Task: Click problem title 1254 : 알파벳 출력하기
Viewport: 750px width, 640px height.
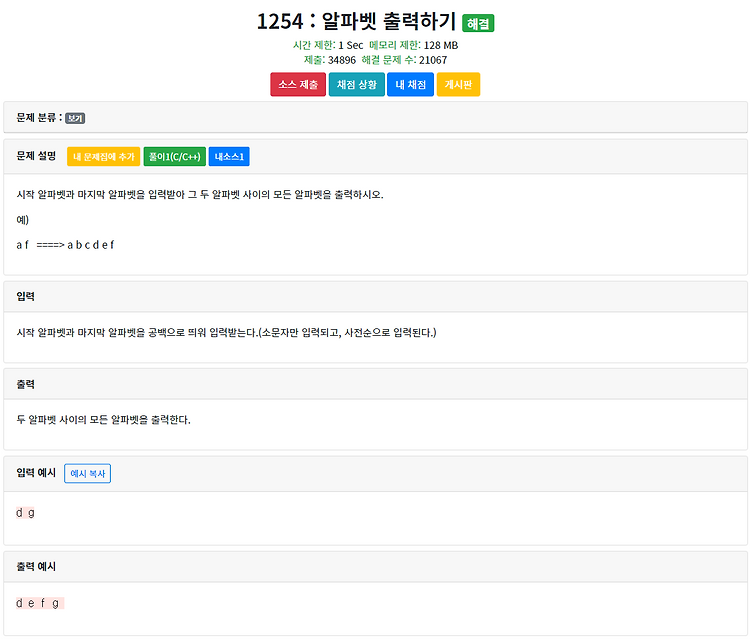Action: click(356, 21)
